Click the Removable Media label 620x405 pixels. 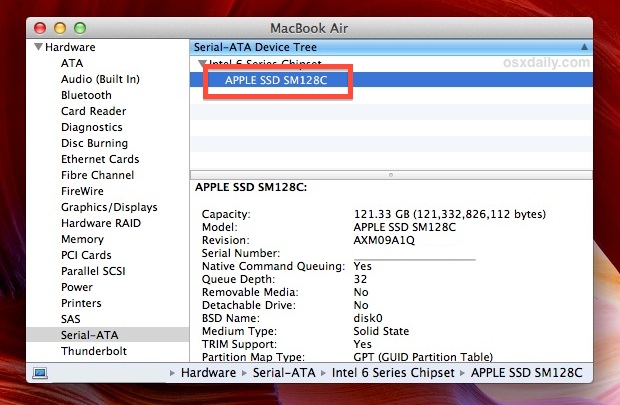tap(250, 292)
